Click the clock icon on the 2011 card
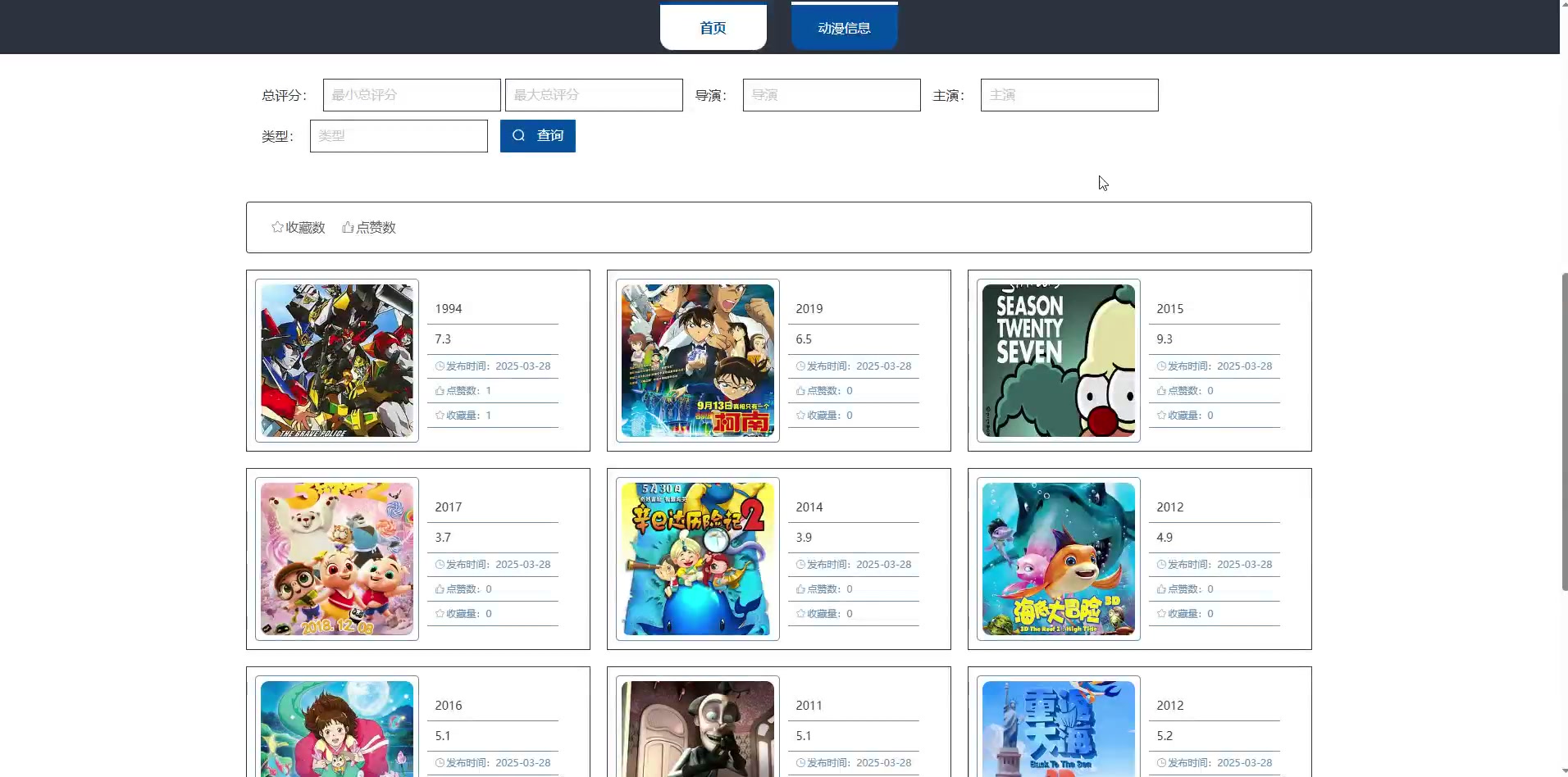Image resolution: width=1568 pixels, height=777 pixels. 800,763
